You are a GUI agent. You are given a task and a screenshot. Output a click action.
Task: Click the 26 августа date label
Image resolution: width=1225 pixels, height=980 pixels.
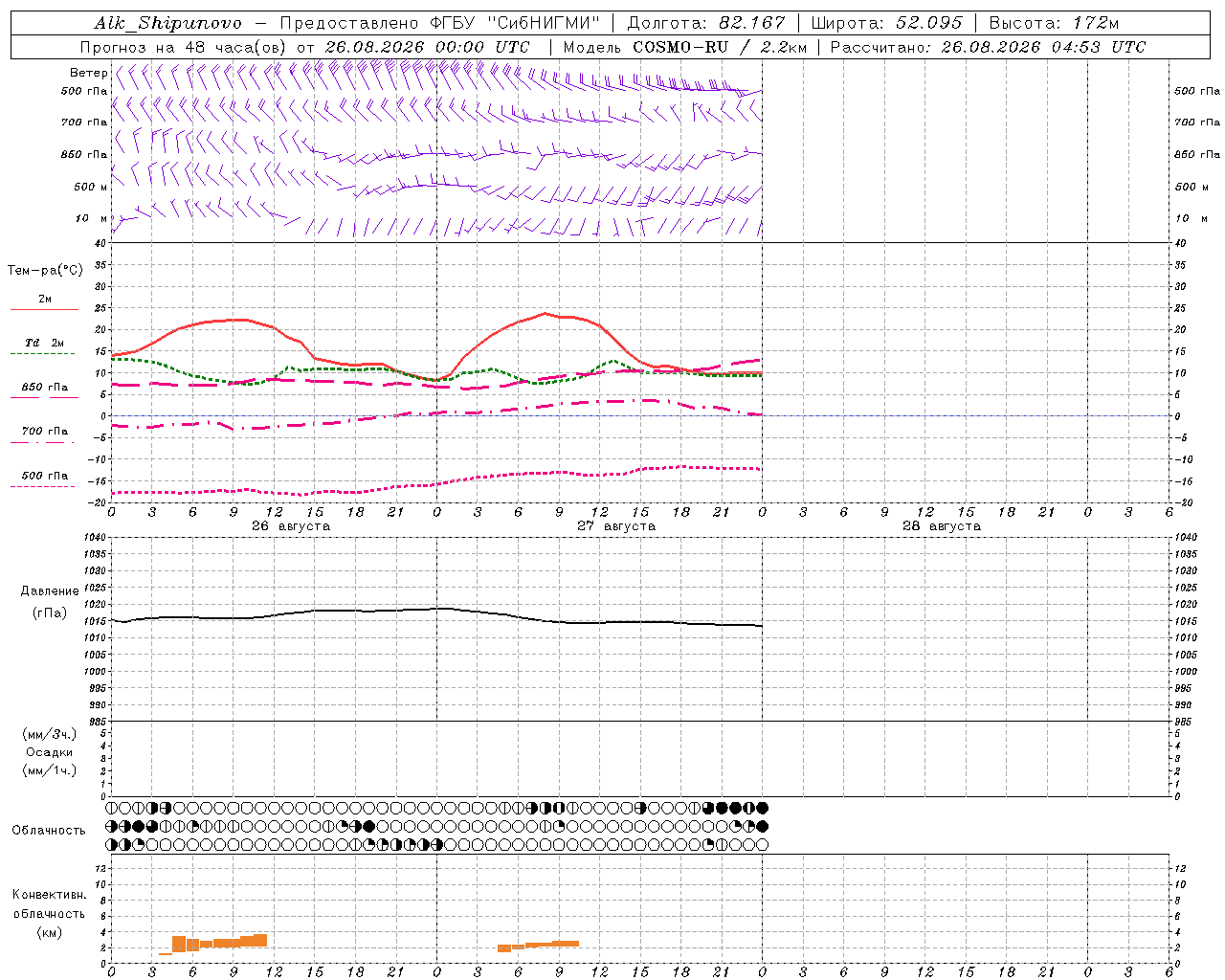[x=291, y=526]
